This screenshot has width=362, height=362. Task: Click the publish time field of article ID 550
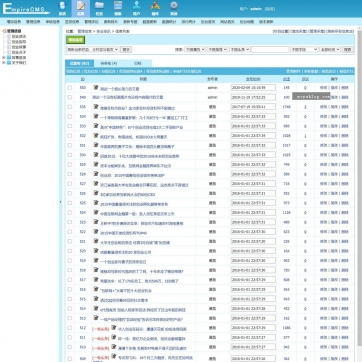point(253,88)
